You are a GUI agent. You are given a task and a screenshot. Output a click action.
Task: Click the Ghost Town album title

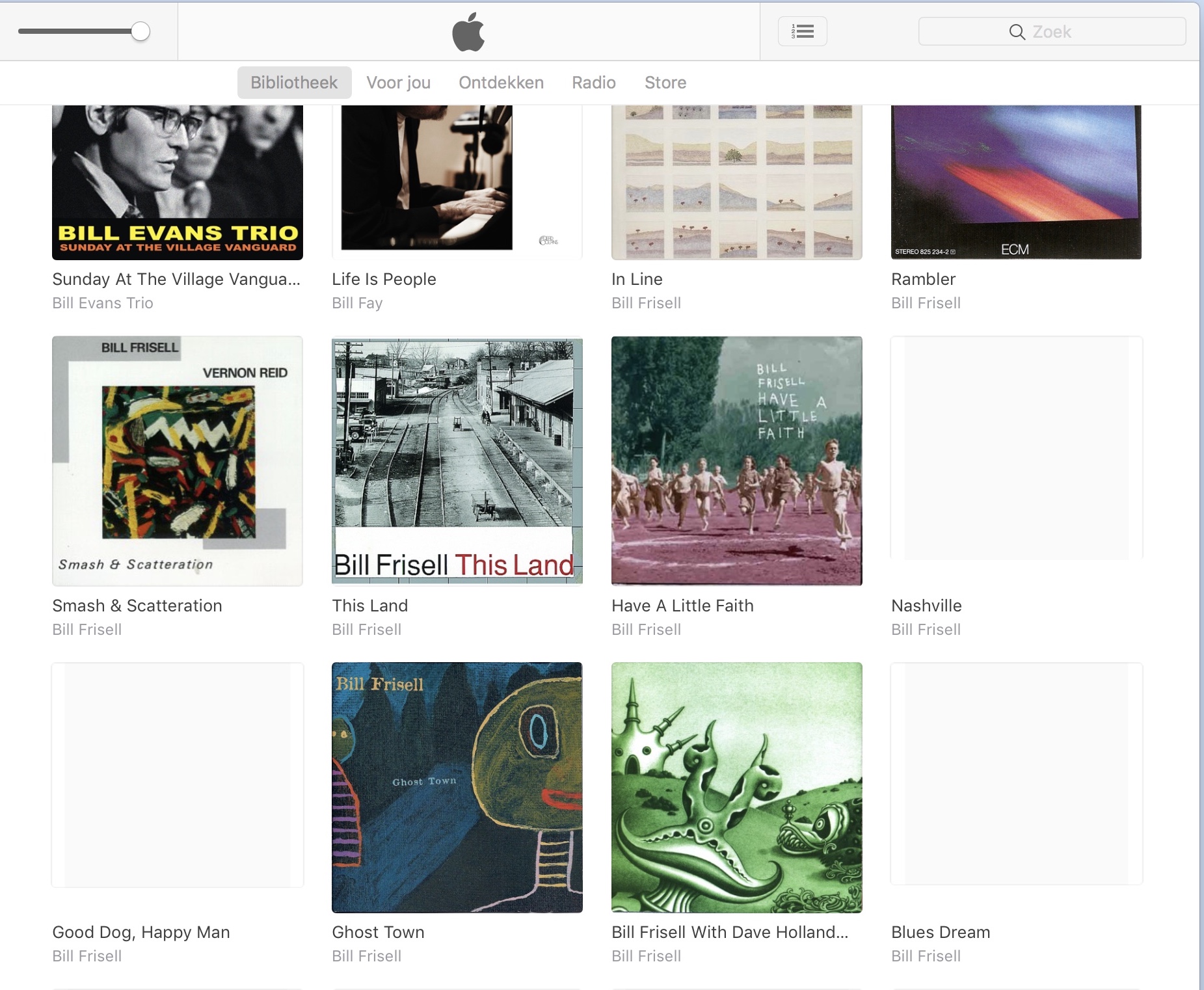pos(378,932)
